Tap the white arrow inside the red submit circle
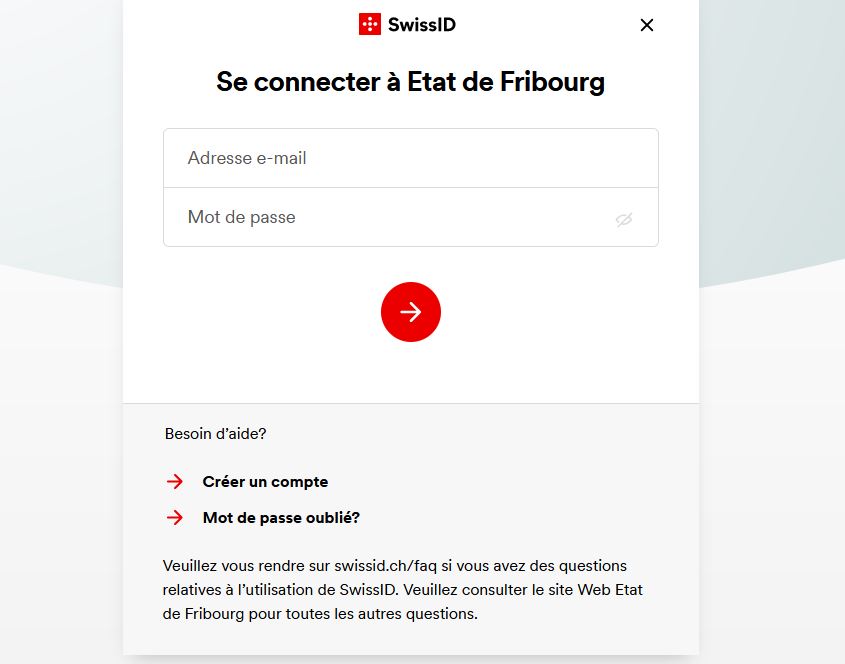This screenshot has width=845, height=664. click(x=410, y=311)
